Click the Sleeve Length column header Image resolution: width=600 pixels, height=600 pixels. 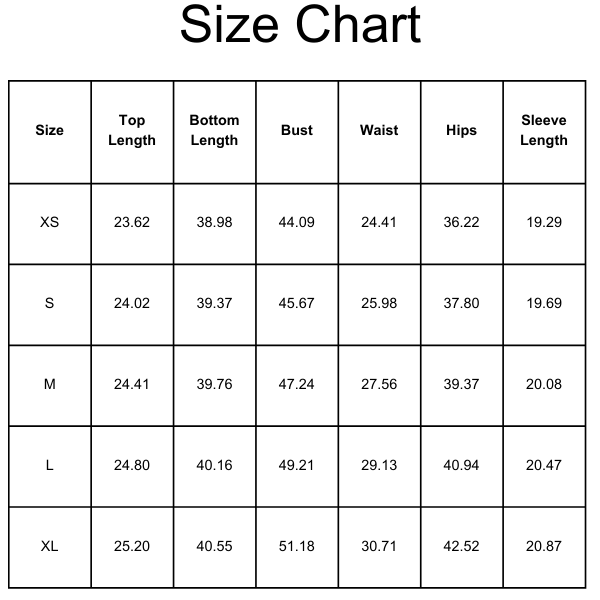[544, 130]
